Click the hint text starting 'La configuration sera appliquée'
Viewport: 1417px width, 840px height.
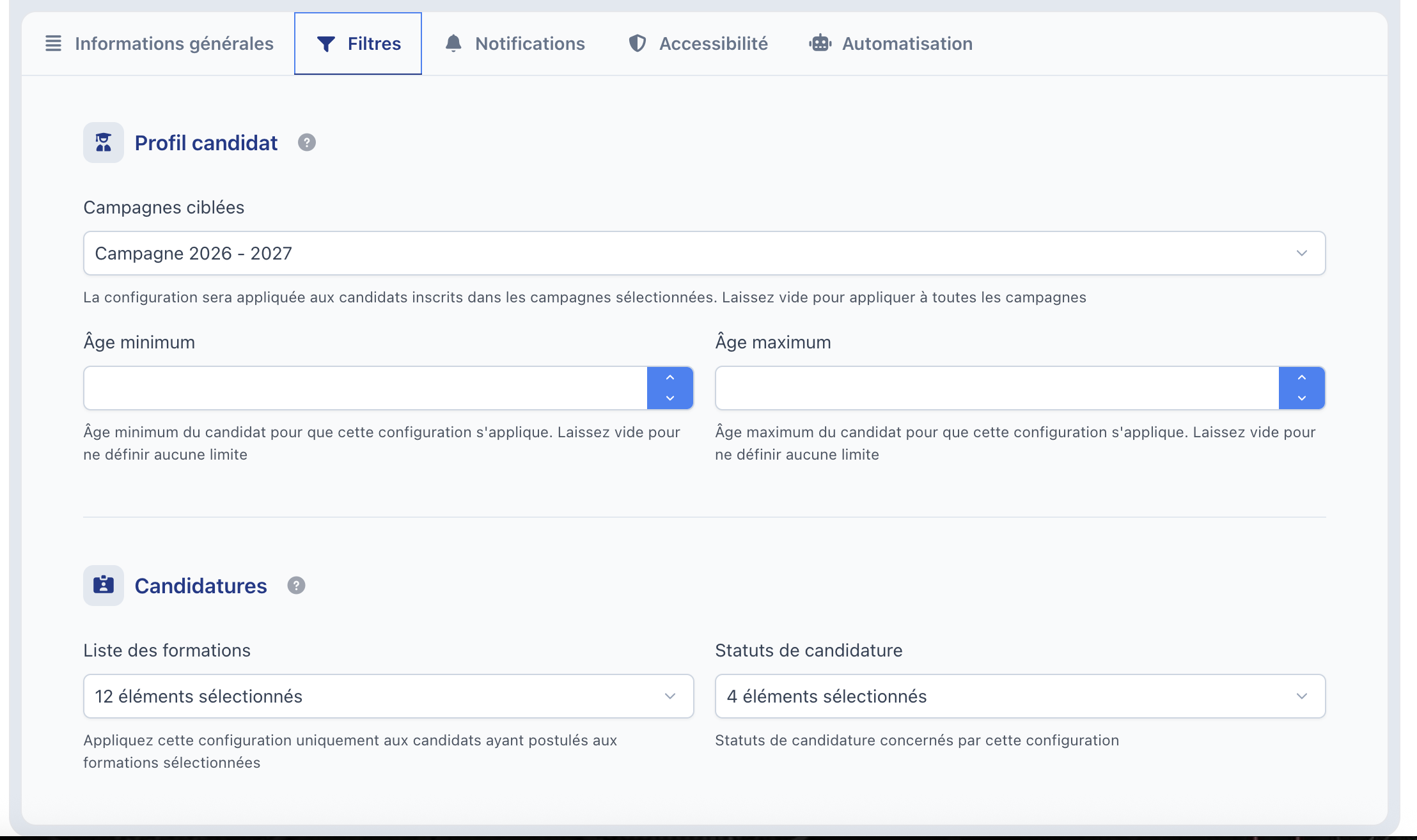[584, 297]
